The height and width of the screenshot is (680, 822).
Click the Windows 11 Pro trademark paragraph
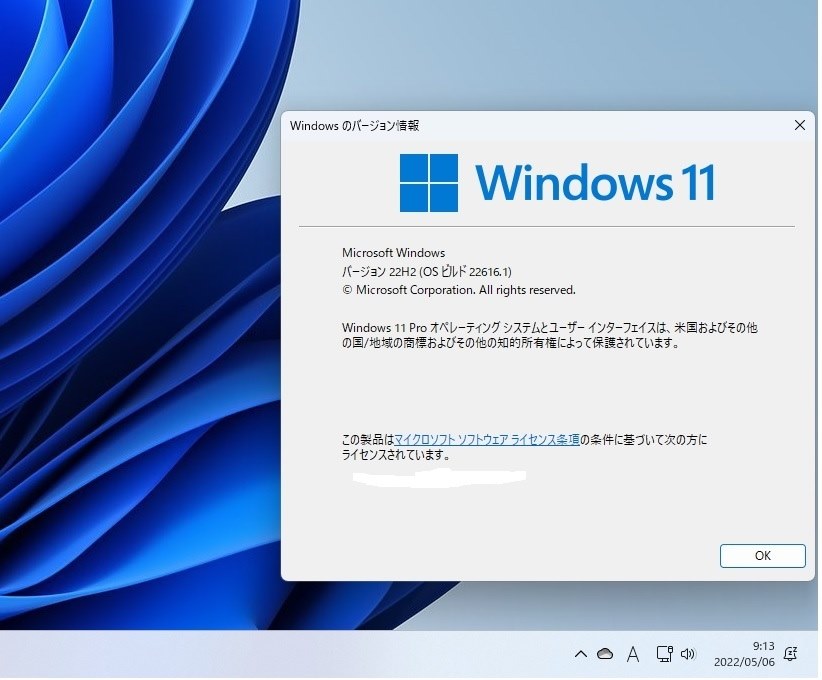549,335
